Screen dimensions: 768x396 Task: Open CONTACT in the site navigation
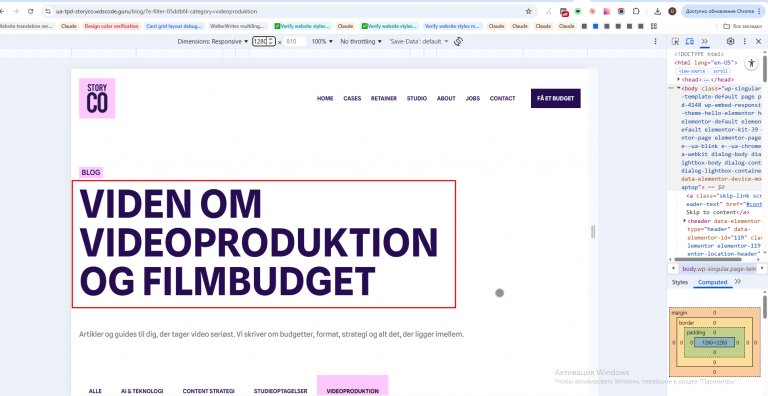[503, 99]
